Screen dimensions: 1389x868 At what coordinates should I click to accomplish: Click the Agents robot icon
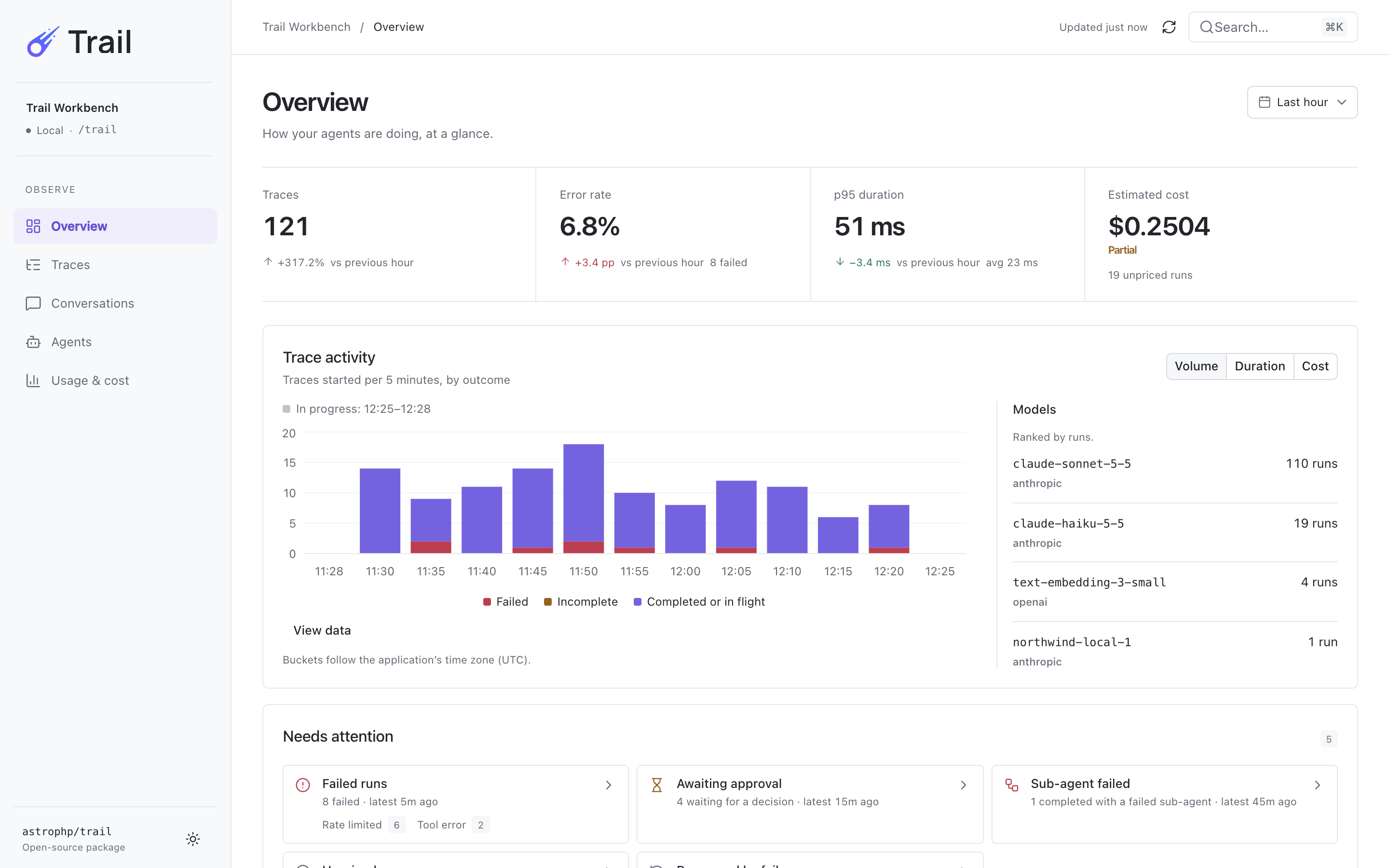(33, 341)
